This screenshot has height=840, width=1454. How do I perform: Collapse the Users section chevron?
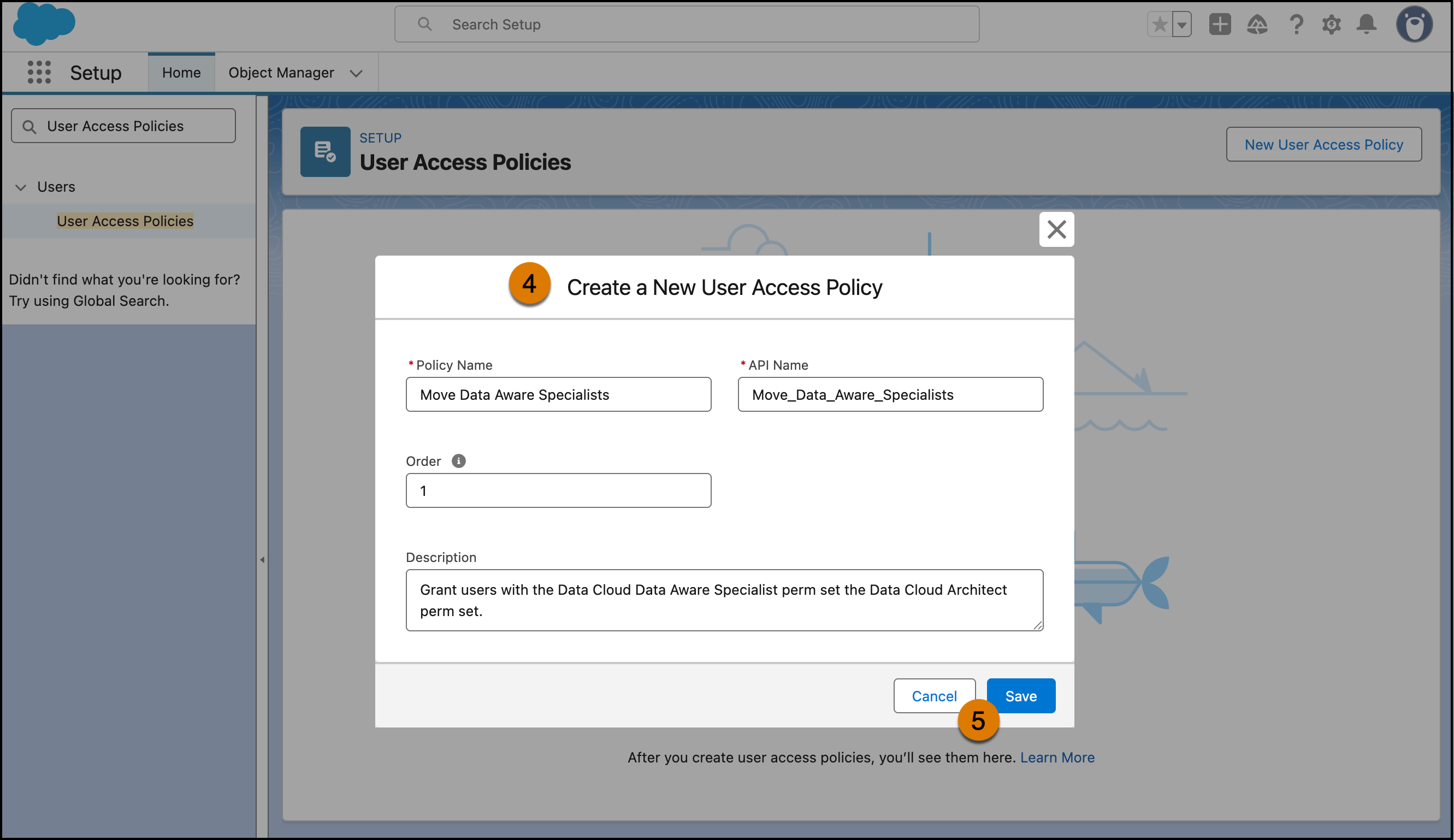click(x=21, y=187)
